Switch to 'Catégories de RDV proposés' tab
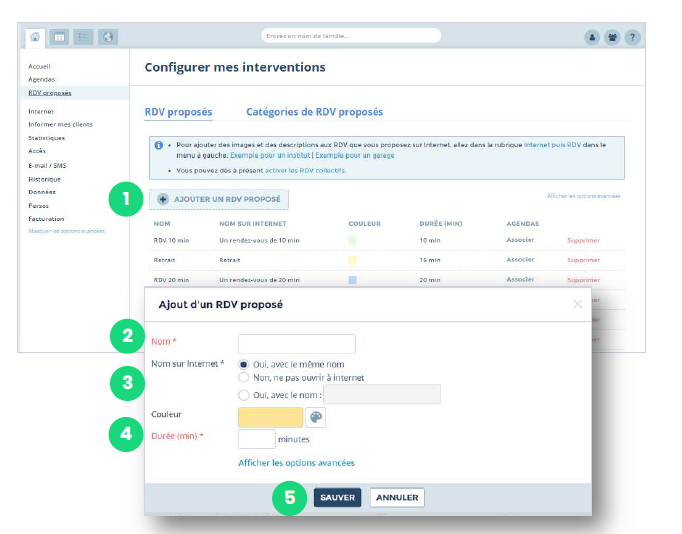Image resolution: width=682 pixels, height=534 pixels. (314, 112)
